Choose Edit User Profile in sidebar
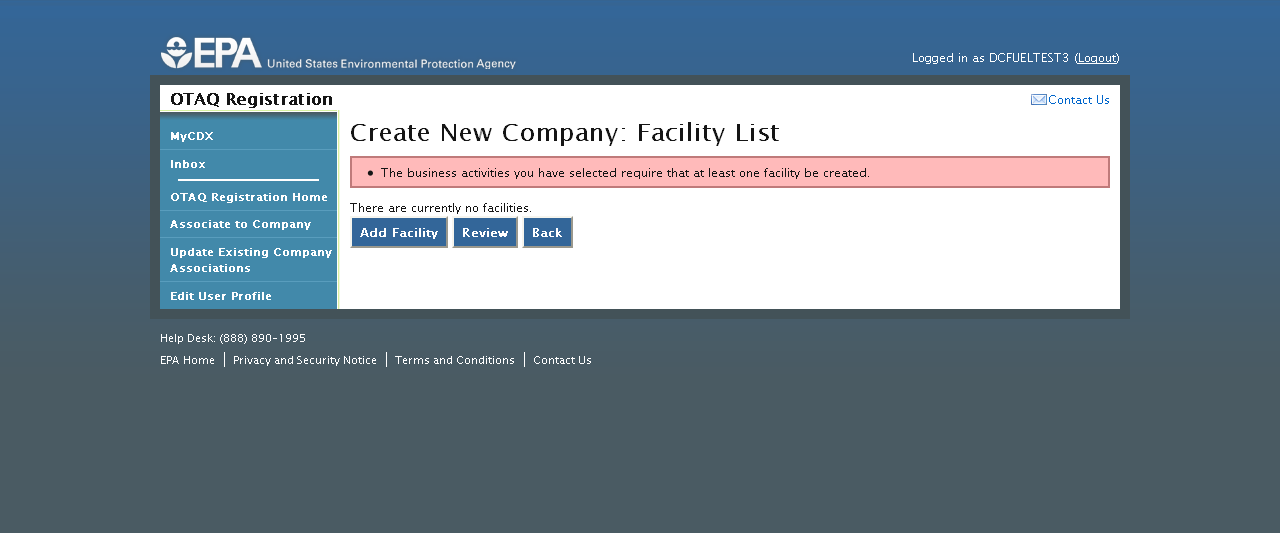1280x533 pixels. coord(221,296)
